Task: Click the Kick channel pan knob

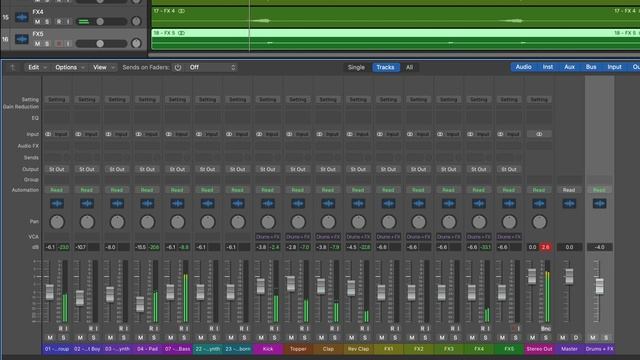Action: tap(268, 222)
